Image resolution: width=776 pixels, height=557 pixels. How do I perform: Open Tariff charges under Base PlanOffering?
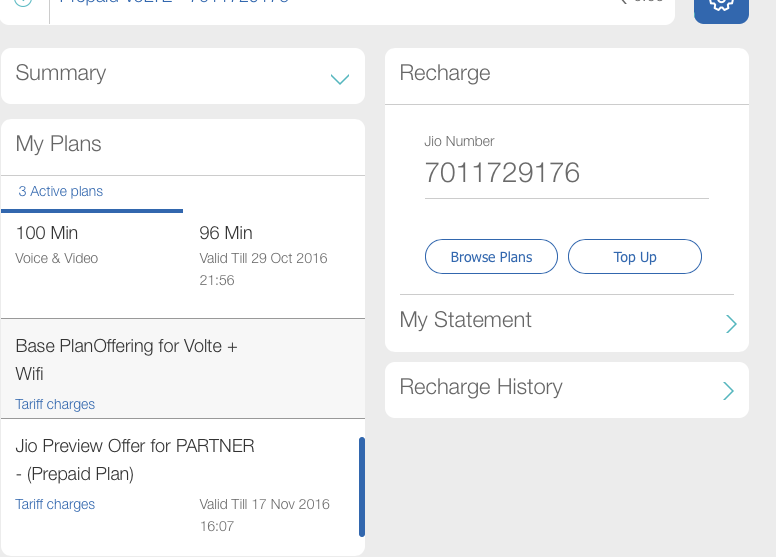55,404
